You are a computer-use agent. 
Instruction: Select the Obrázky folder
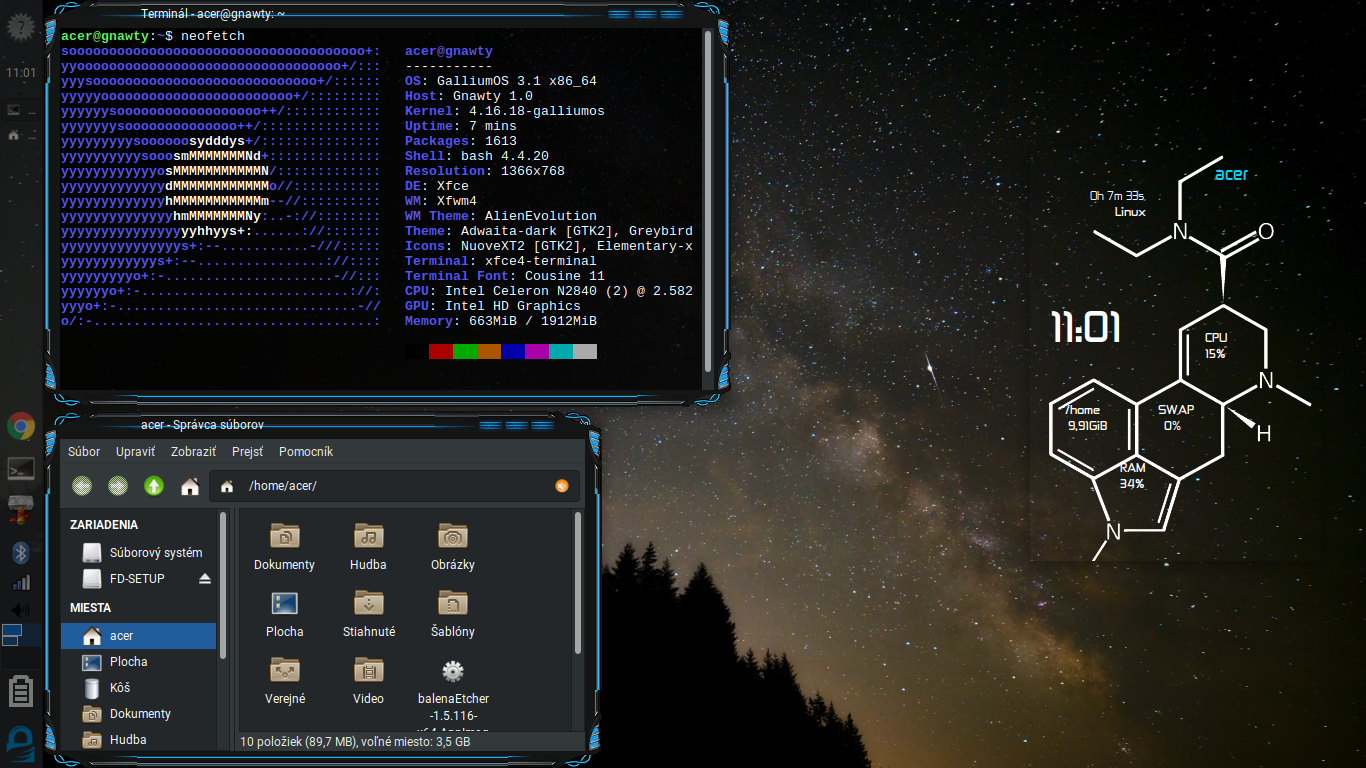(452, 546)
